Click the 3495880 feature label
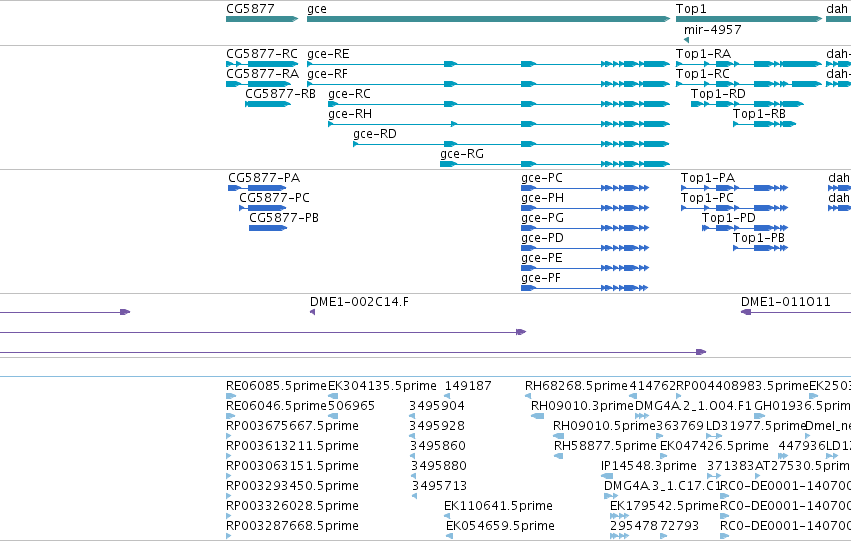Image resolution: width=851 pixels, height=541 pixels. 439,466
